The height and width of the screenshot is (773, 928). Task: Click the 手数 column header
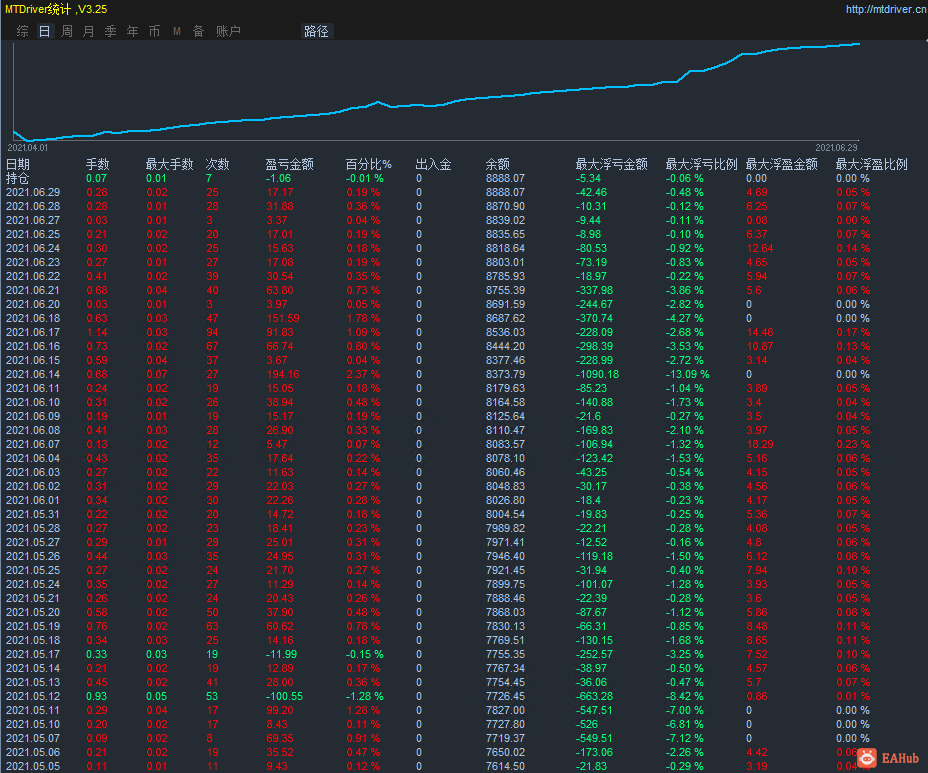(98, 164)
